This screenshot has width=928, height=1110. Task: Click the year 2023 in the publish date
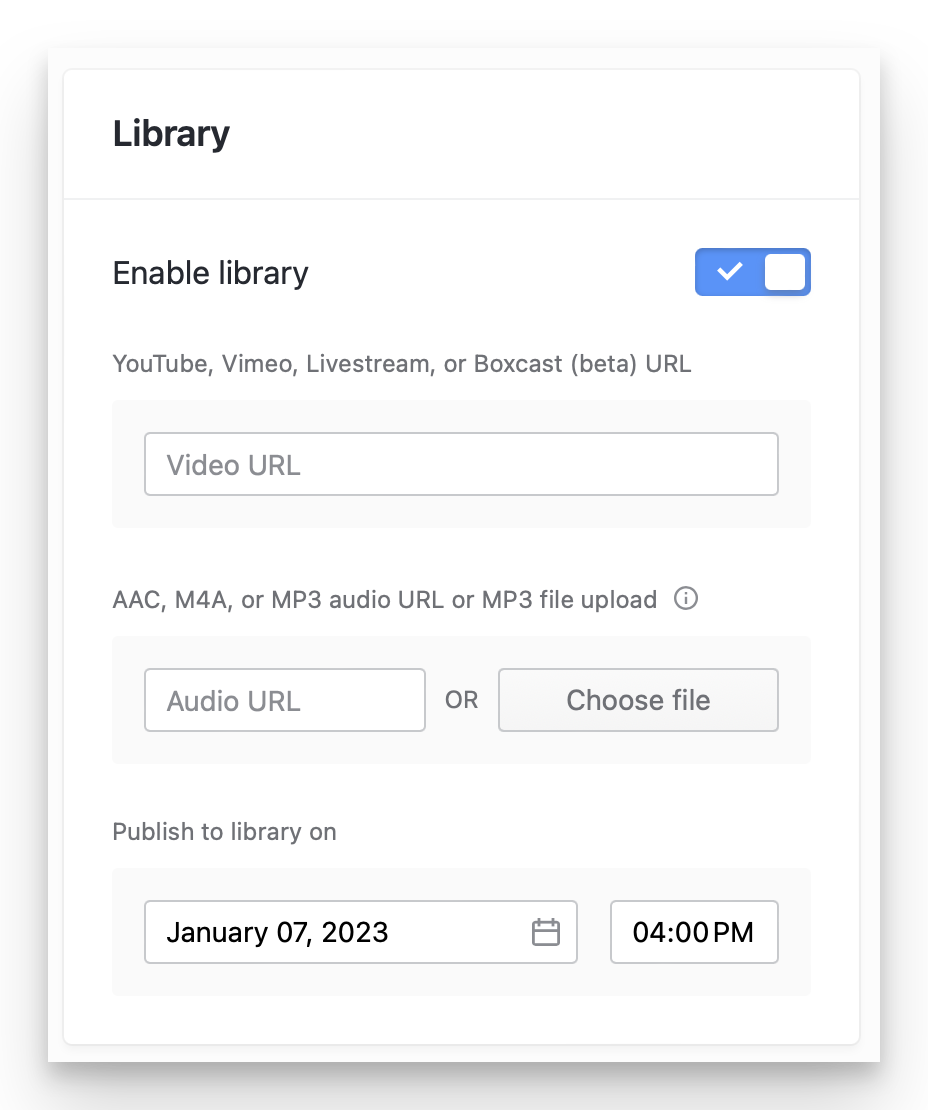coord(356,933)
